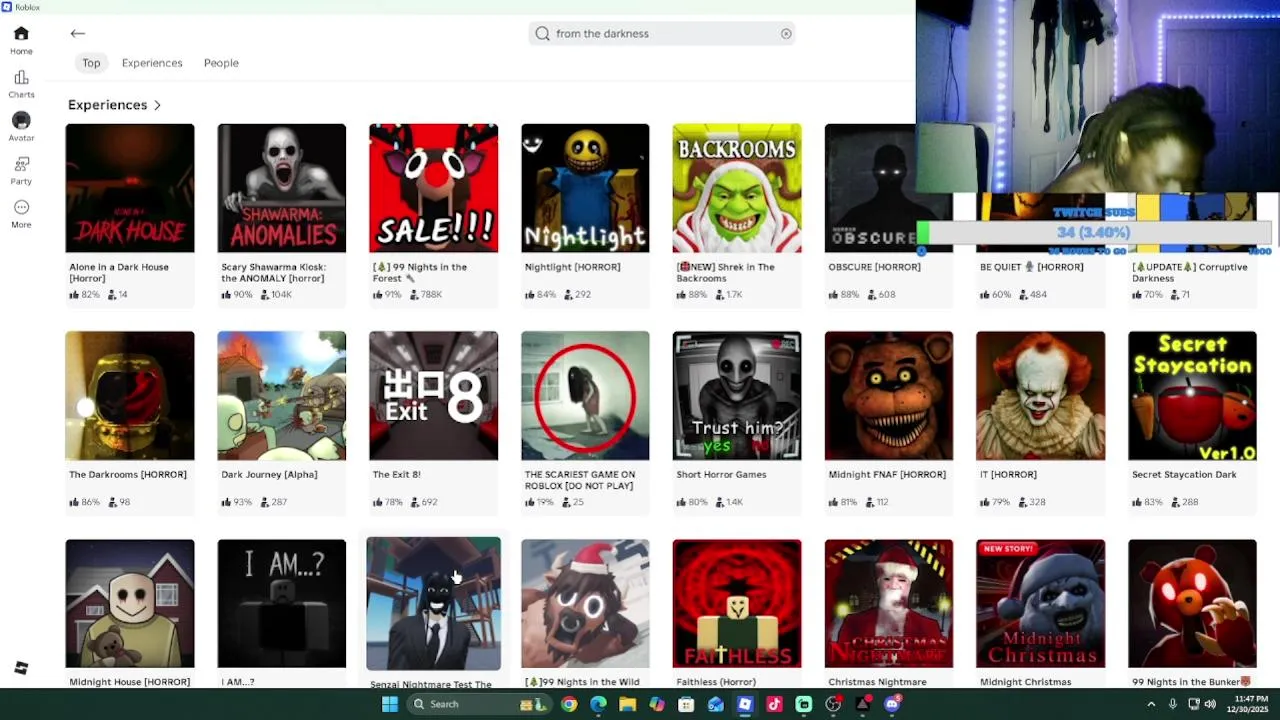Open Google Chrome from taskbar
Image resolution: width=1280 pixels, height=720 pixels.
click(569, 704)
